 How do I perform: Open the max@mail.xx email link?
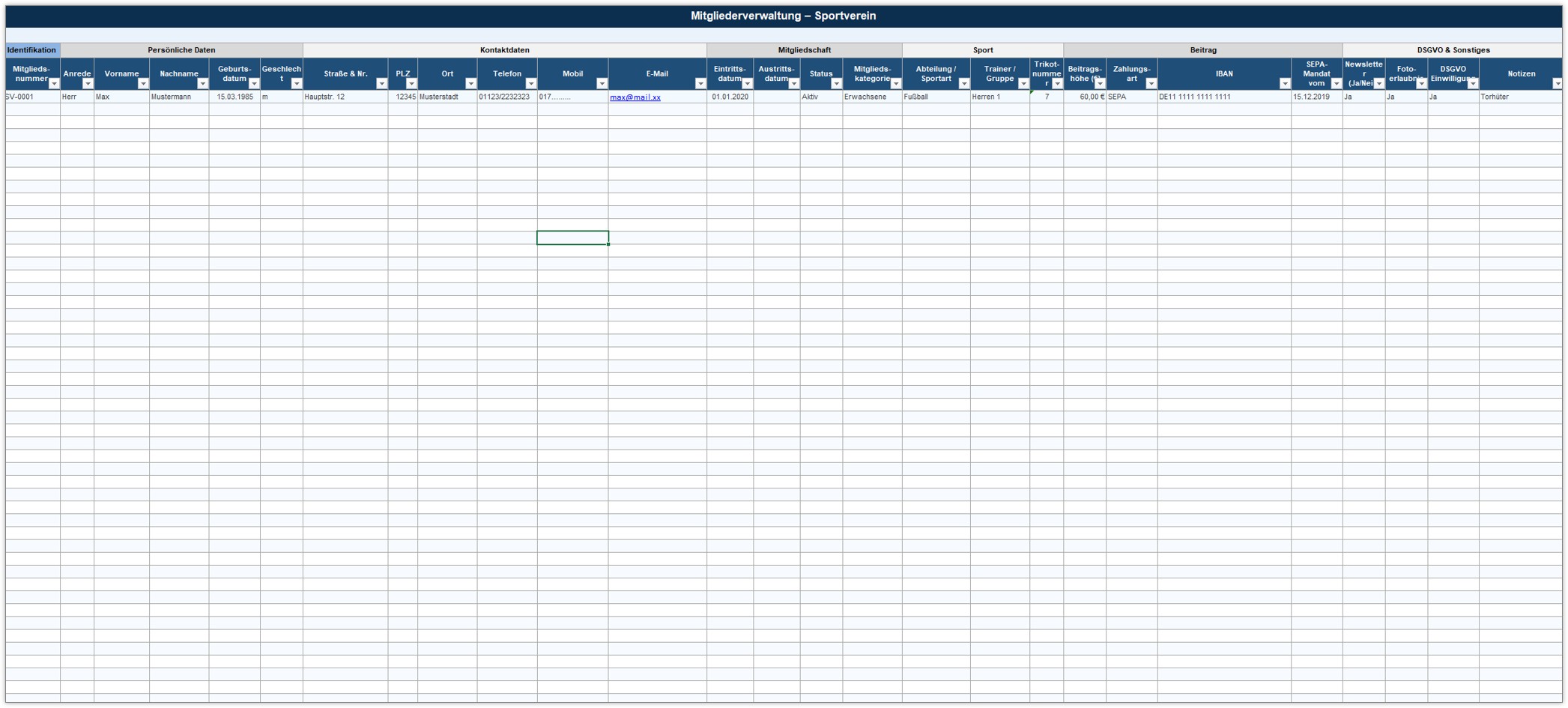635,97
